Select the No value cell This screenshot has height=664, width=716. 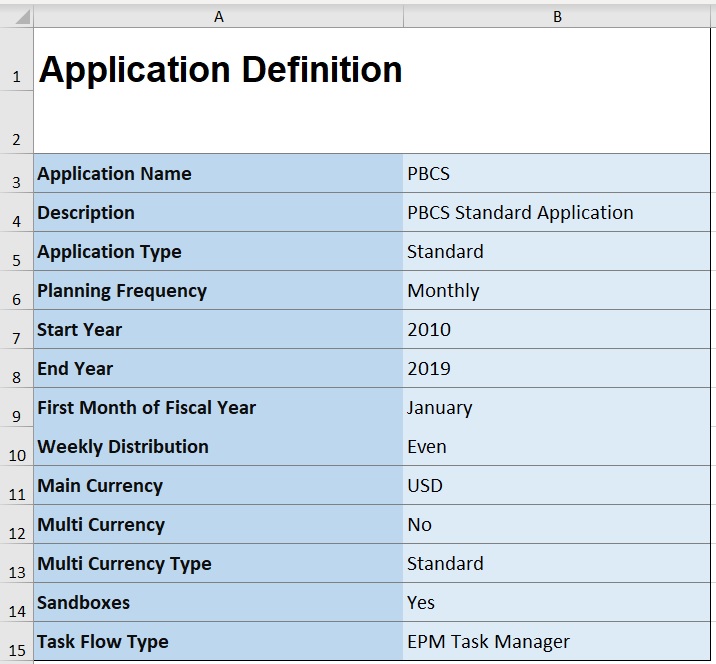(x=557, y=524)
